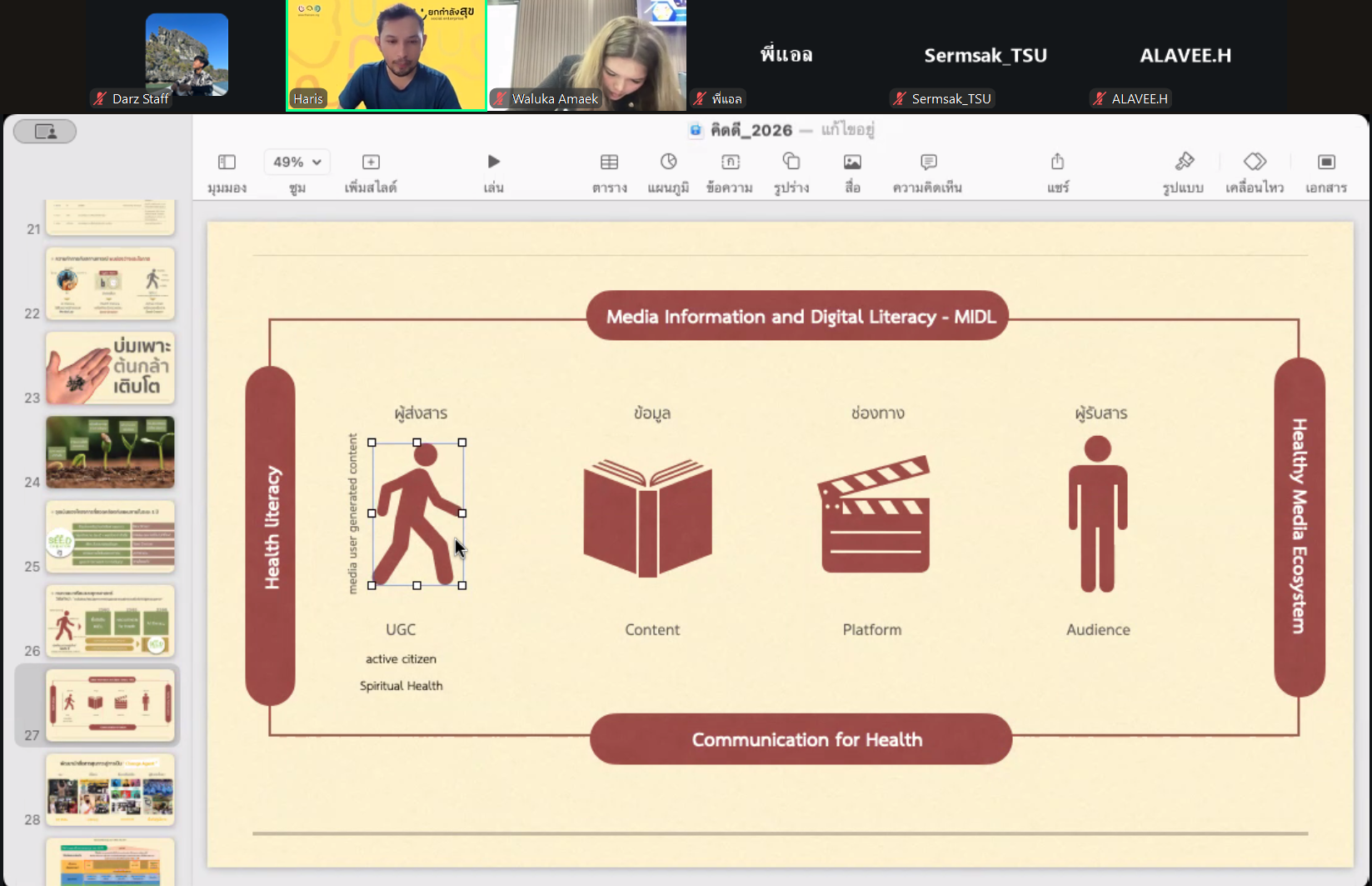Select slide 23 thumbnail in navigator

(x=110, y=368)
